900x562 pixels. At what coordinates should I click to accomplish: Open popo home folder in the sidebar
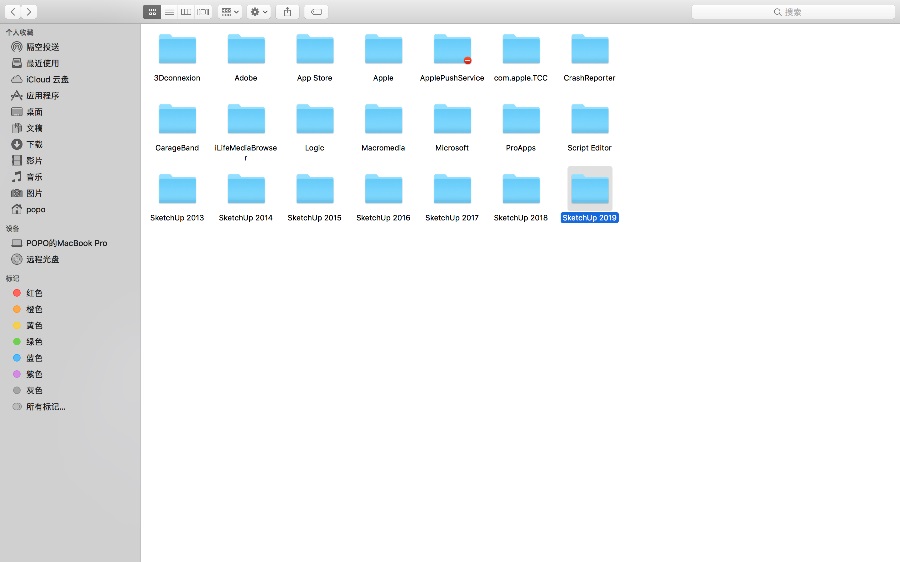click(28, 210)
